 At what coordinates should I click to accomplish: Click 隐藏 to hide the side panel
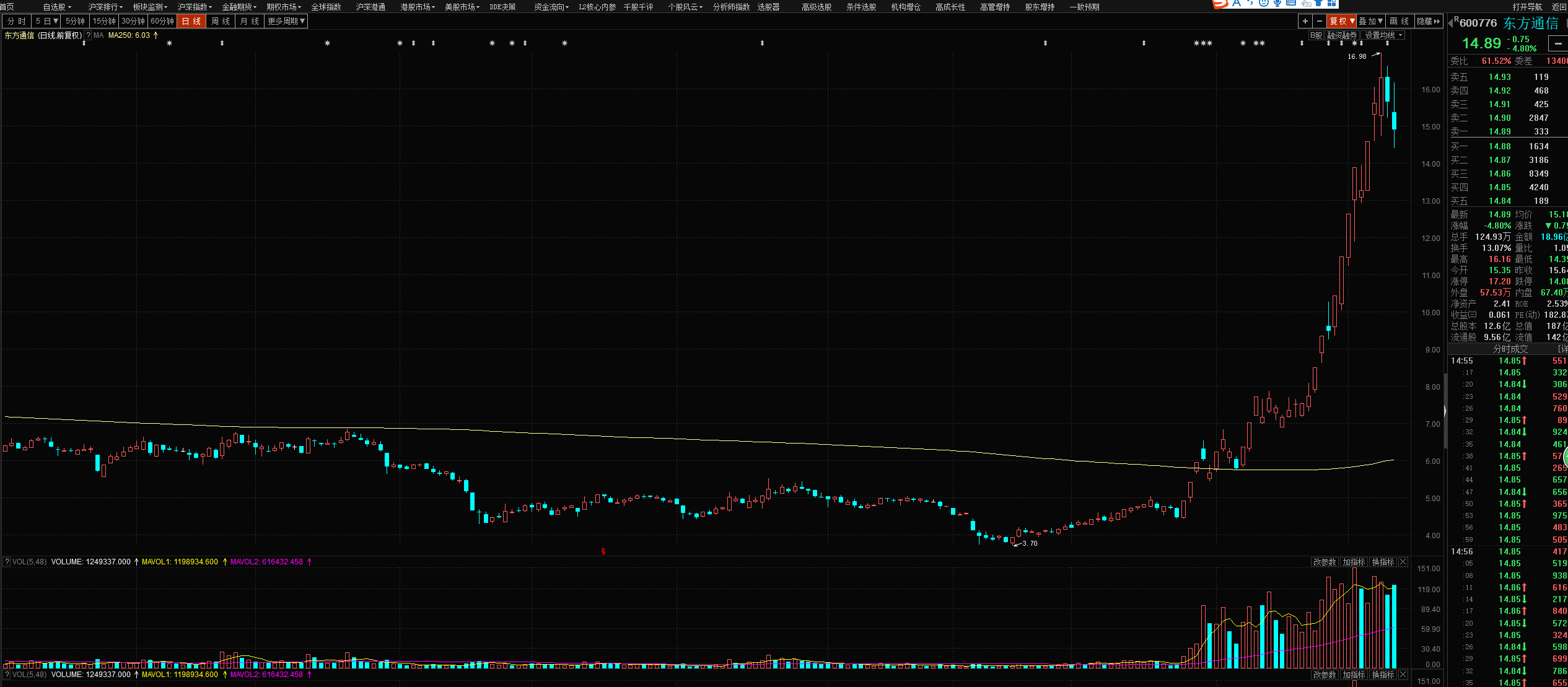click(1429, 21)
